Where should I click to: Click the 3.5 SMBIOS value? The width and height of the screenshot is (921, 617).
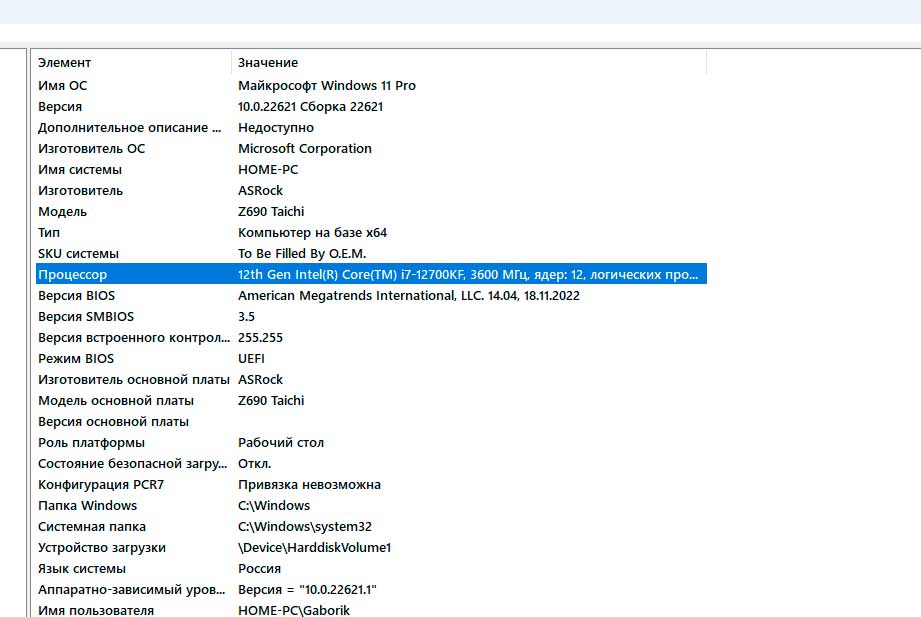point(246,317)
